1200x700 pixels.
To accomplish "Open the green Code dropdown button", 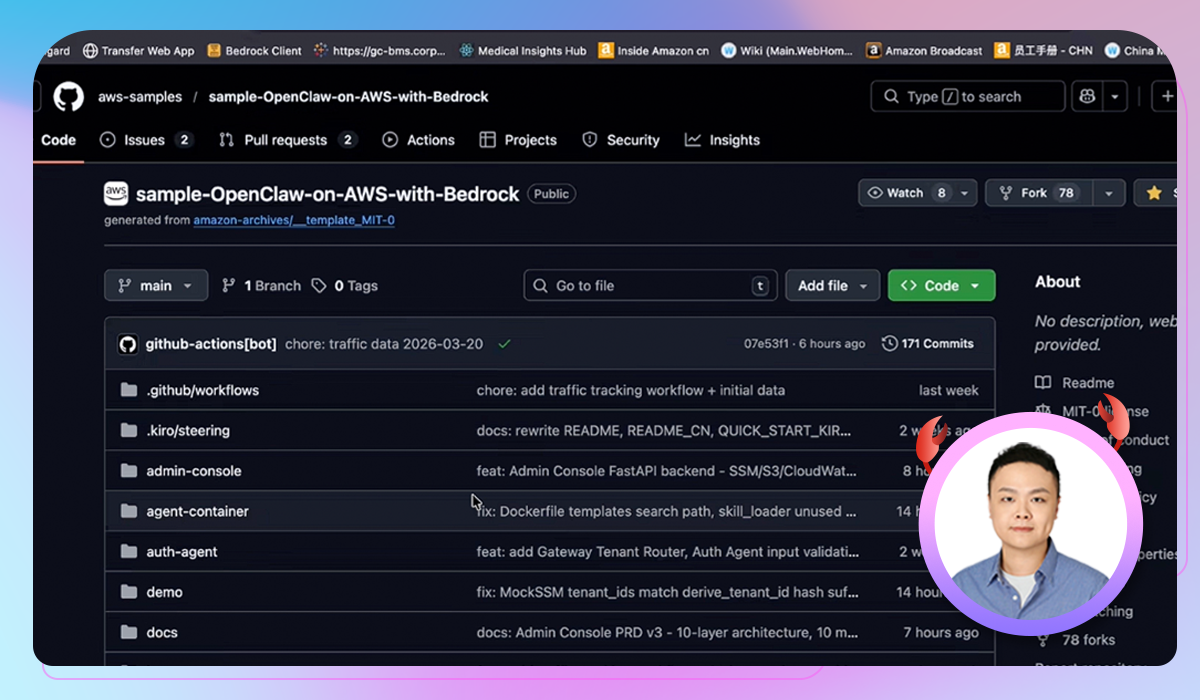I will pos(941,286).
